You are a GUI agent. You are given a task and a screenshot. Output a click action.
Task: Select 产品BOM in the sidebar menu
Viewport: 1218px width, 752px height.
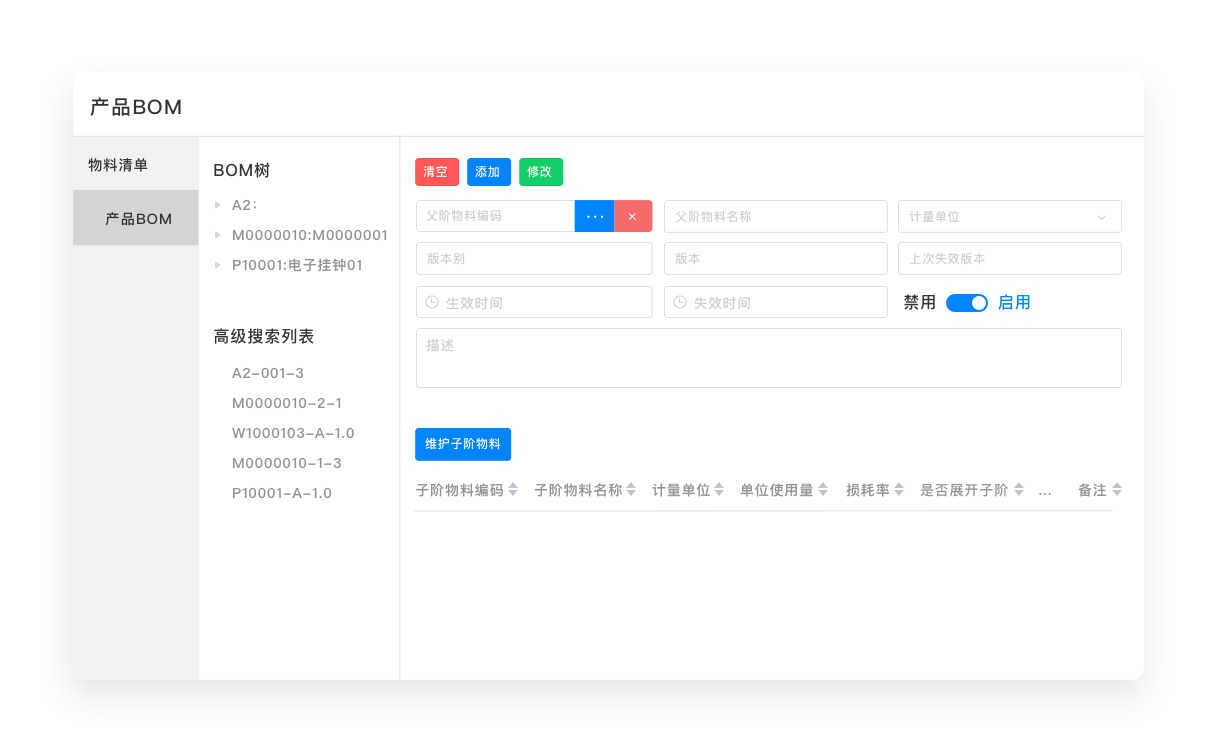(x=136, y=218)
